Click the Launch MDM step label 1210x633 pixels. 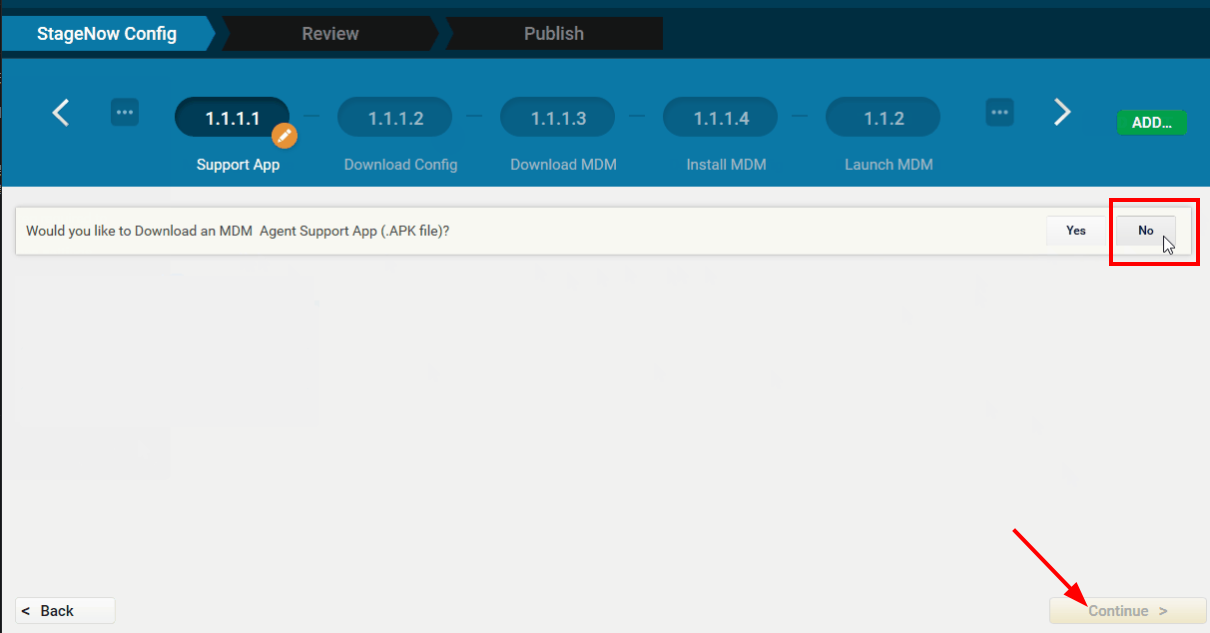coord(889,164)
